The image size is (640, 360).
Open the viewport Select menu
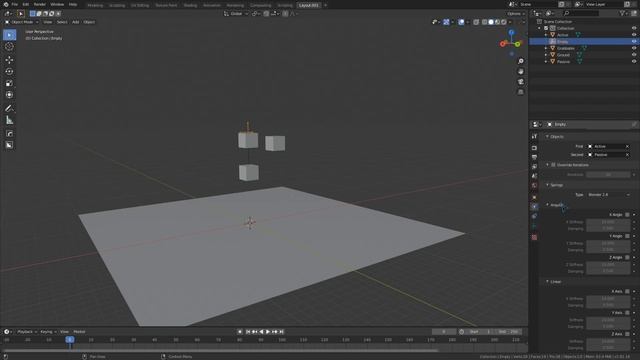pos(62,22)
